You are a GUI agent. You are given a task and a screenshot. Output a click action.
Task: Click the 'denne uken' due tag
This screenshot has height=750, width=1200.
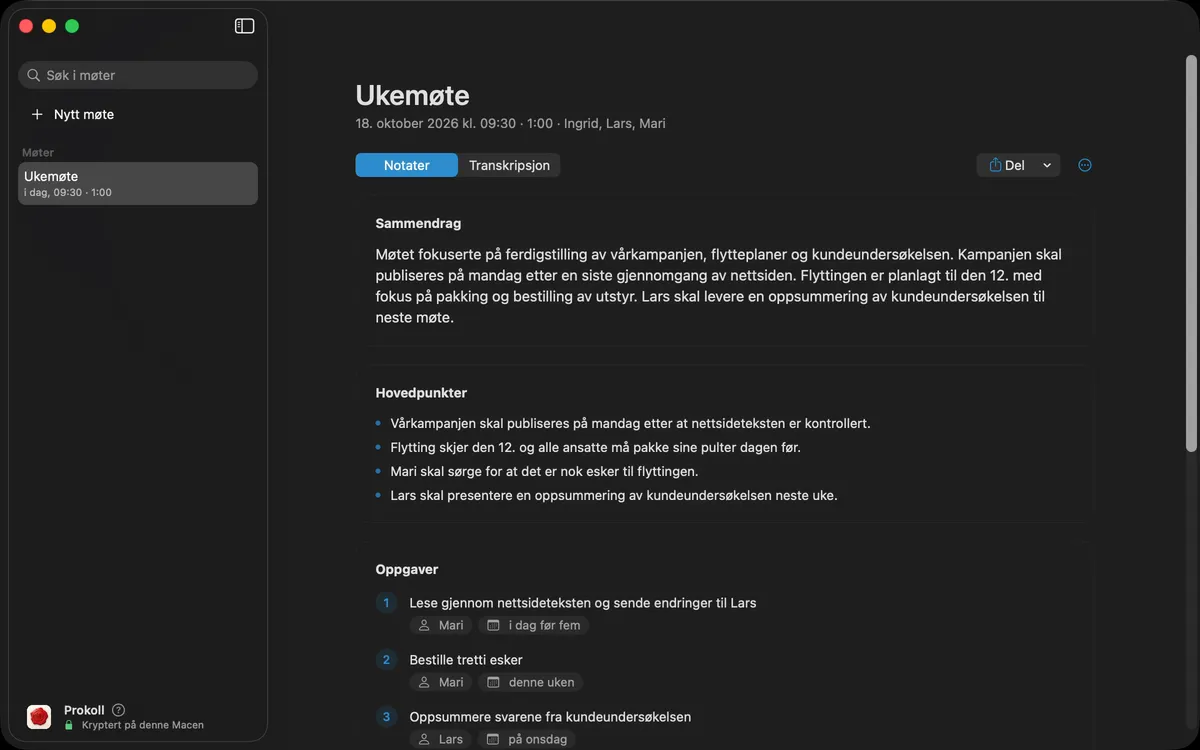530,682
